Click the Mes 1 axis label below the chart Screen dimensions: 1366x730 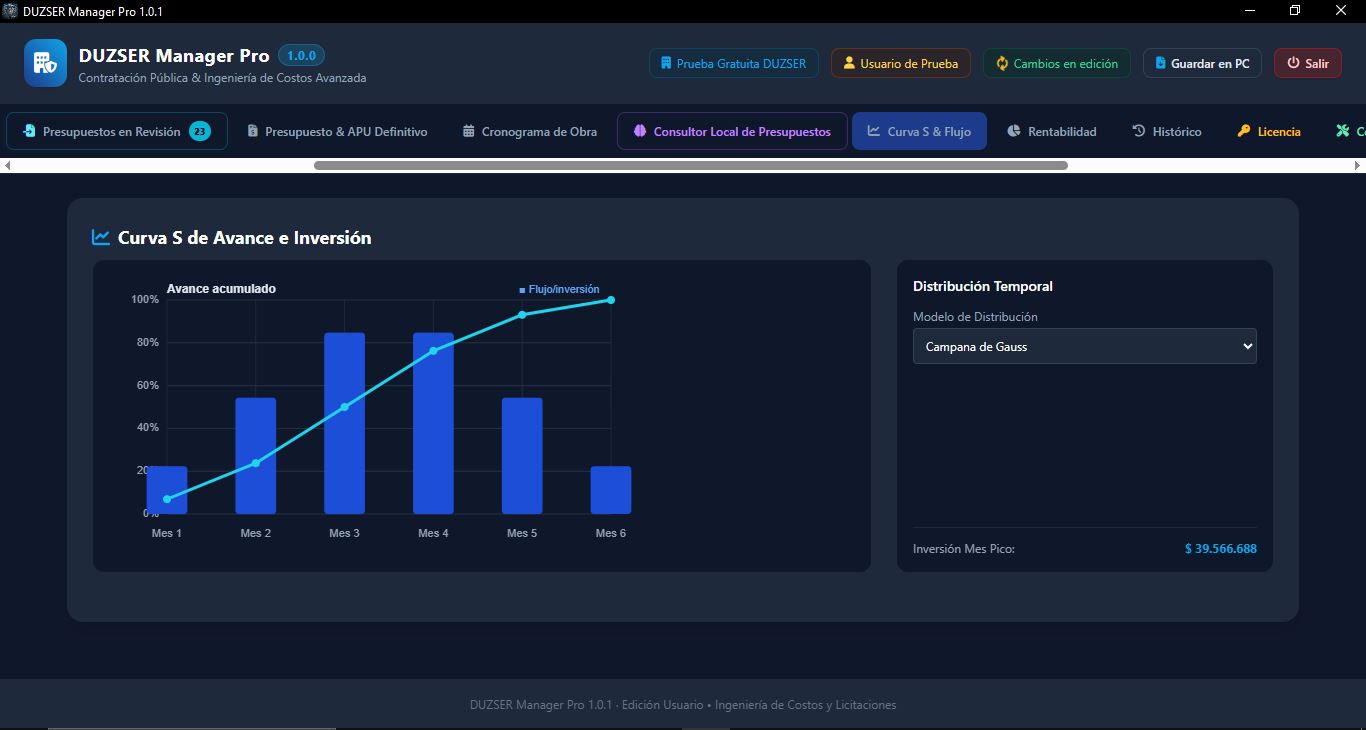click(167, 533)
